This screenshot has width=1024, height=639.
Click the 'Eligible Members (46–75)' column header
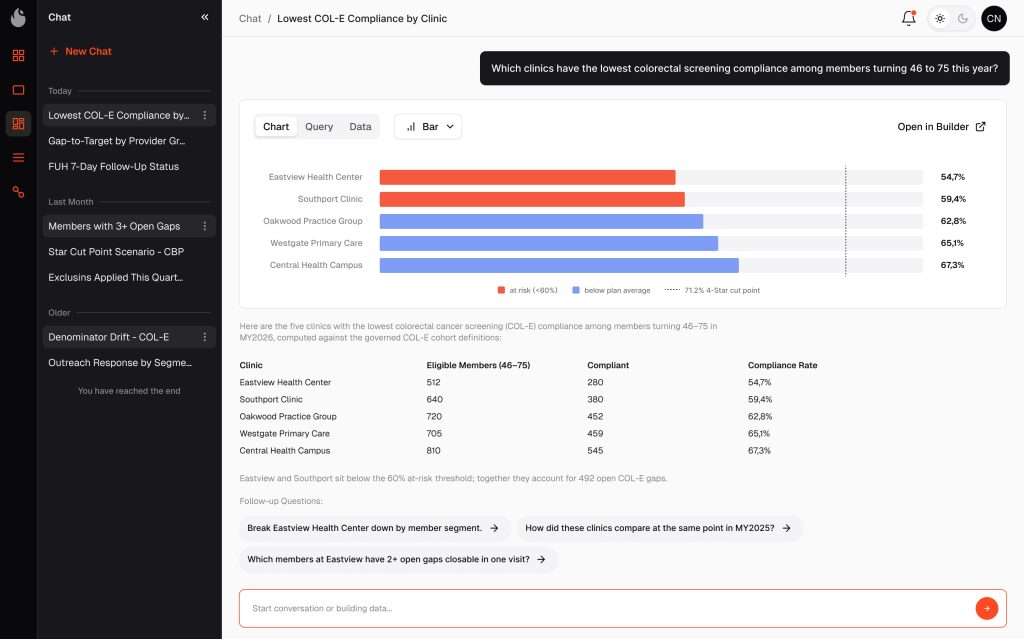pos(478,365)
